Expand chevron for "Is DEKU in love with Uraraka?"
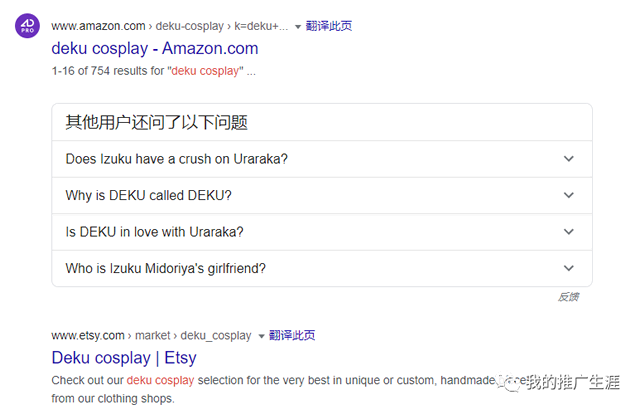Screen dimensions: 640x409 point(569,232)
